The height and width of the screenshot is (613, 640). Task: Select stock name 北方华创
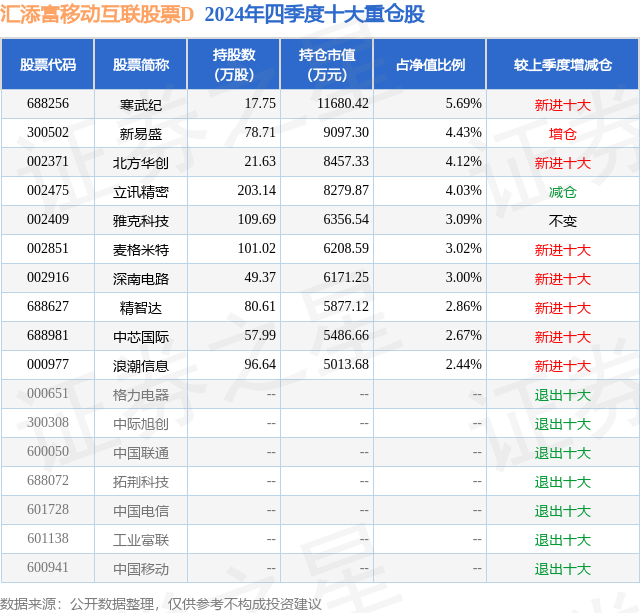click(141, 163)
